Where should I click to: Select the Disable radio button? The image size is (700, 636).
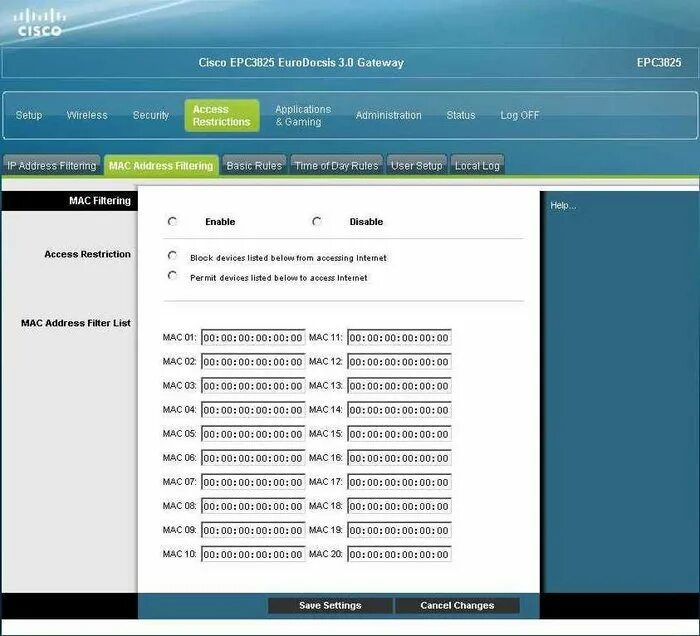click(317, 221)
